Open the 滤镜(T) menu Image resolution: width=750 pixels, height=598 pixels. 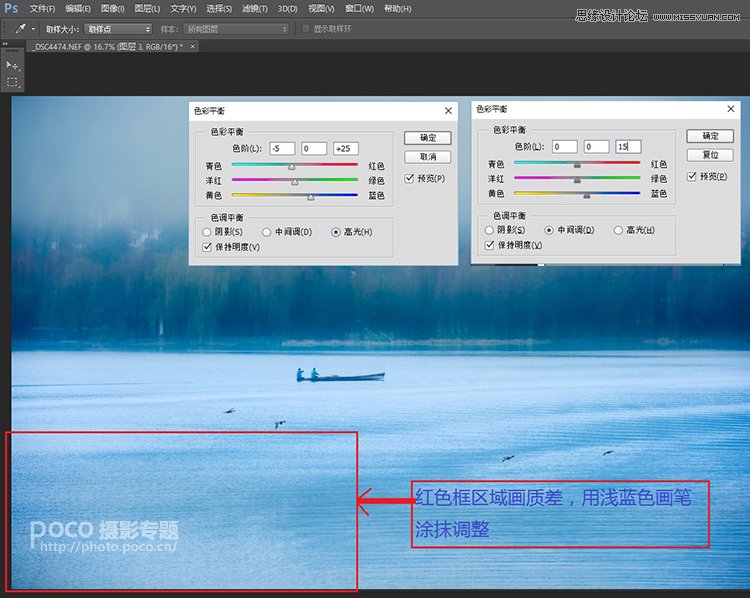click(x=254, y=9)
